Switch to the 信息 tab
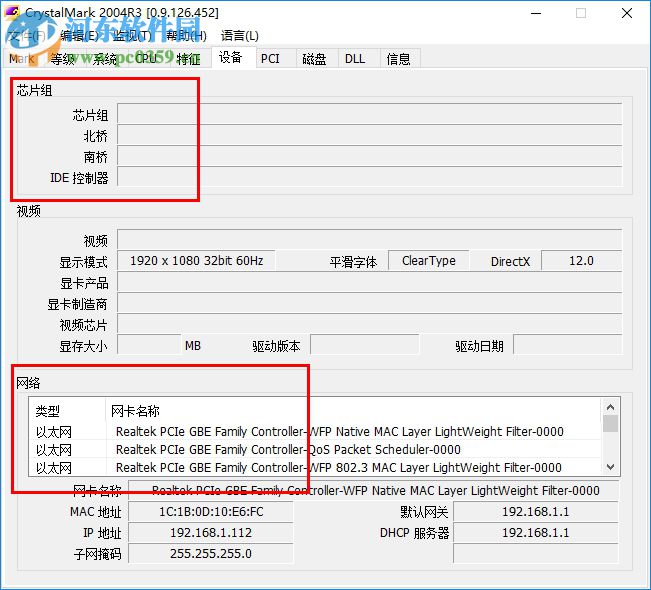The height and width of the screenshot is (590, 651). (x=398, y=59)
